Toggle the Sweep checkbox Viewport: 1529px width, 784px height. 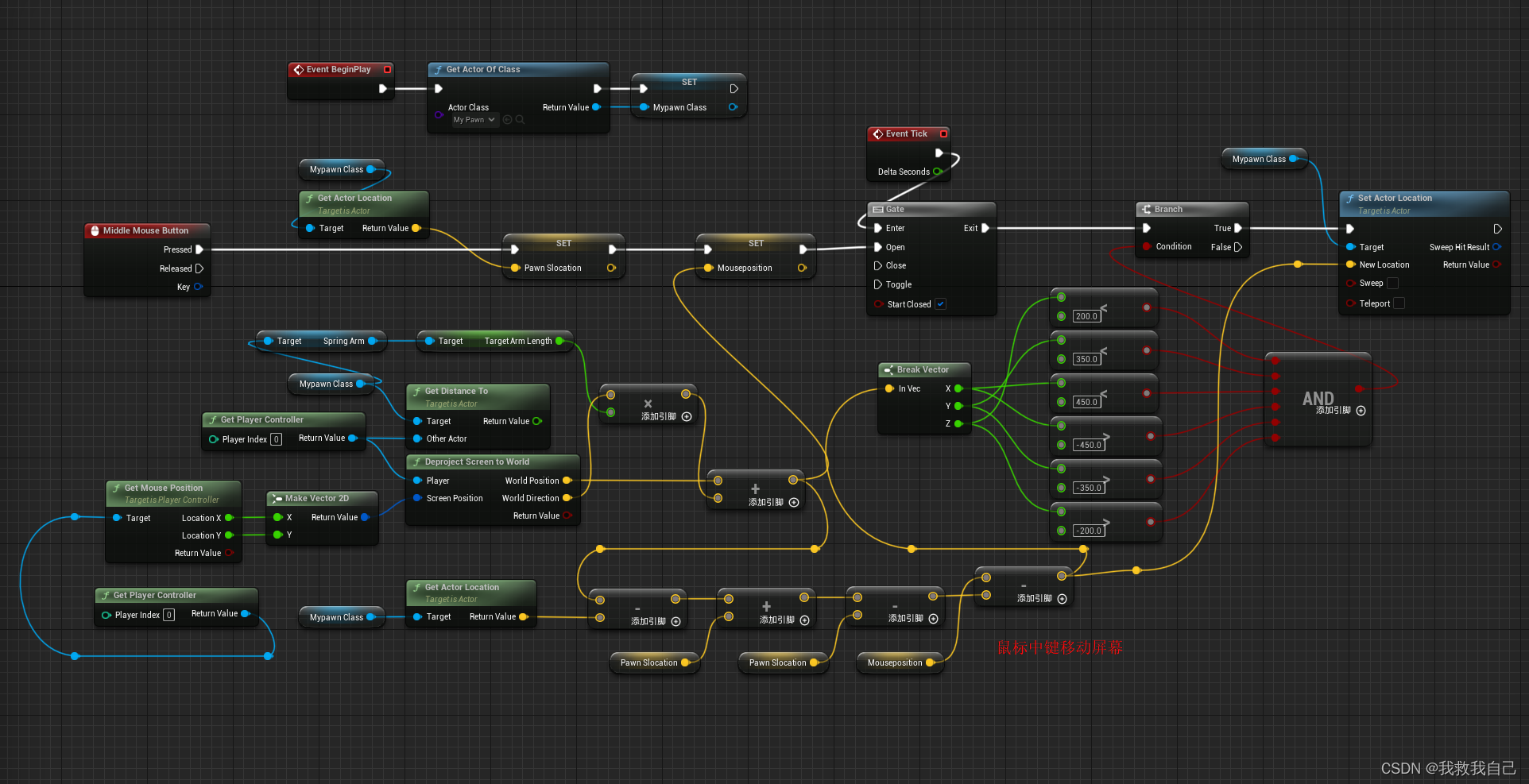[1392, 284]
